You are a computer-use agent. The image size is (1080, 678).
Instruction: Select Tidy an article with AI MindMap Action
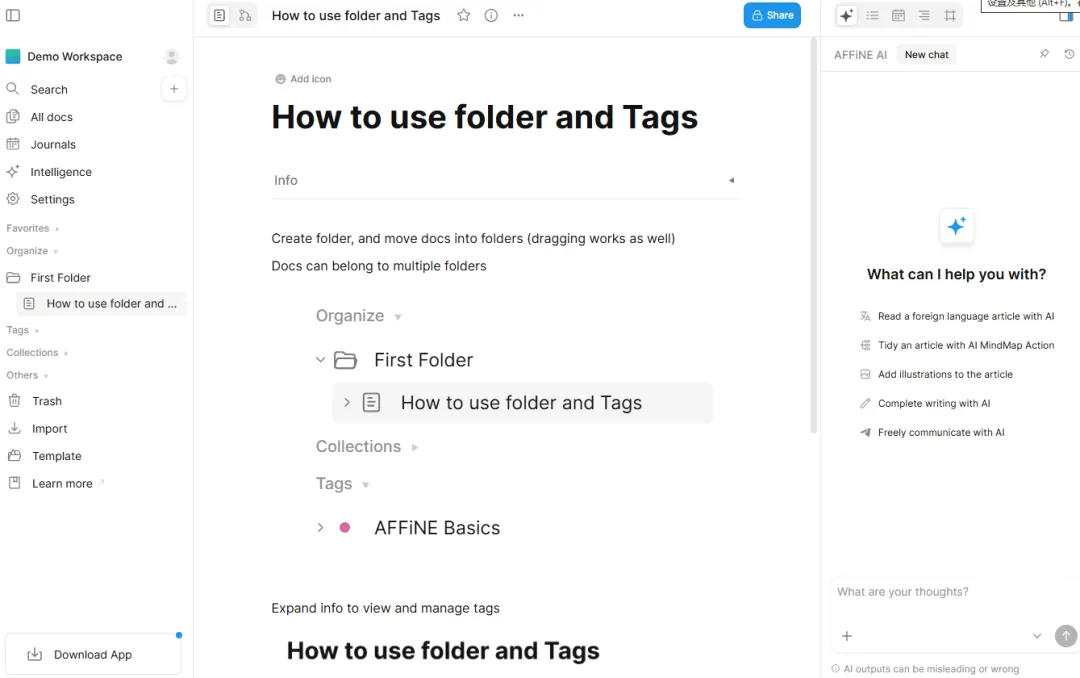957,345
